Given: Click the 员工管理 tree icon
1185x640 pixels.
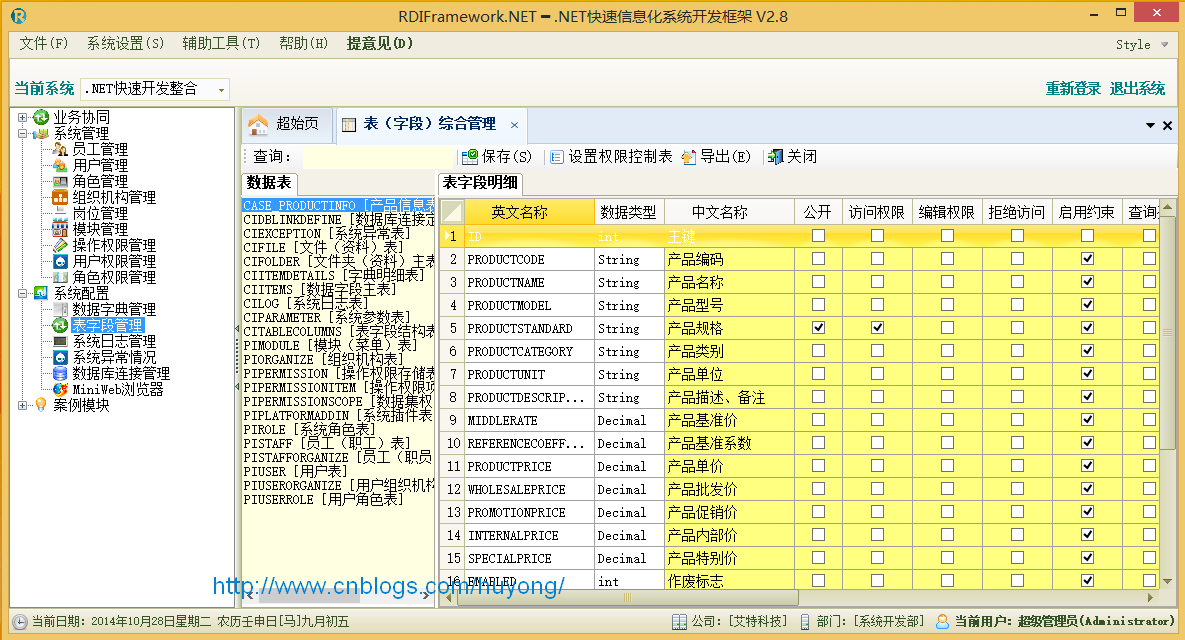Looking at the screenshot, I should point(60,149).
